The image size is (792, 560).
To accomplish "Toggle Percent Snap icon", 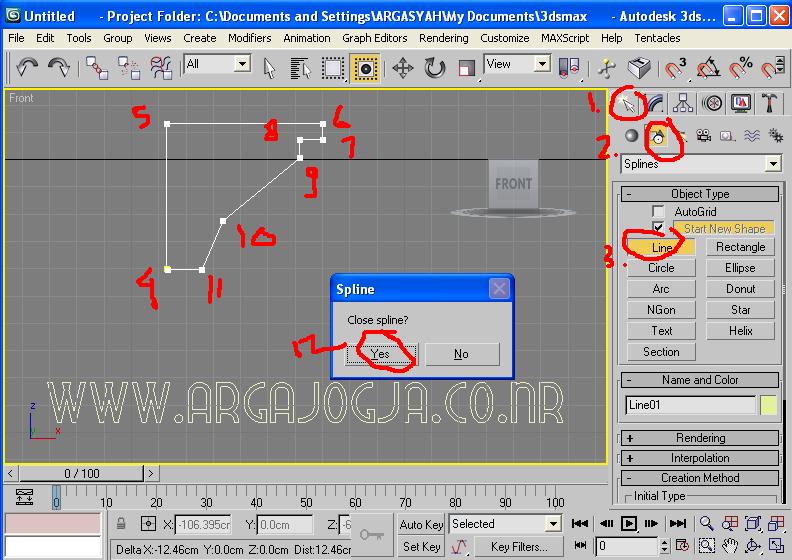I will coord(740,68).
